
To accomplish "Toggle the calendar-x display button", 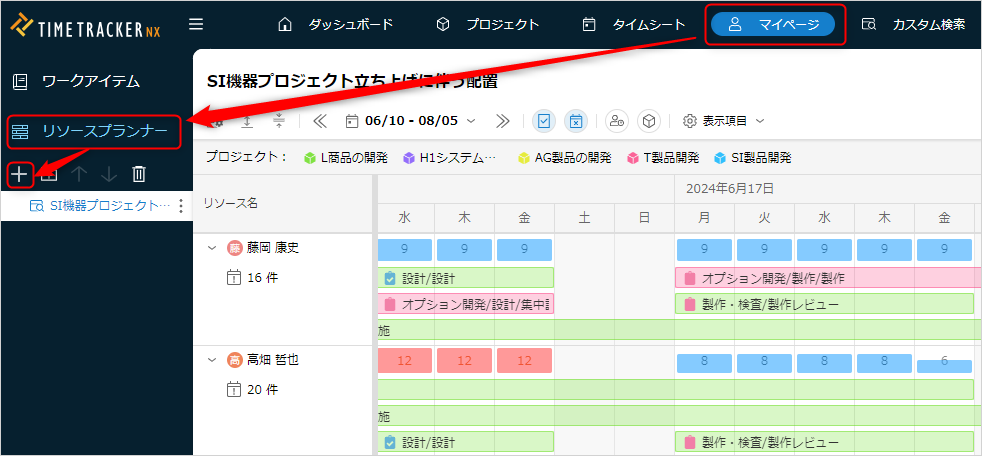I will click(x=576, y=121).
